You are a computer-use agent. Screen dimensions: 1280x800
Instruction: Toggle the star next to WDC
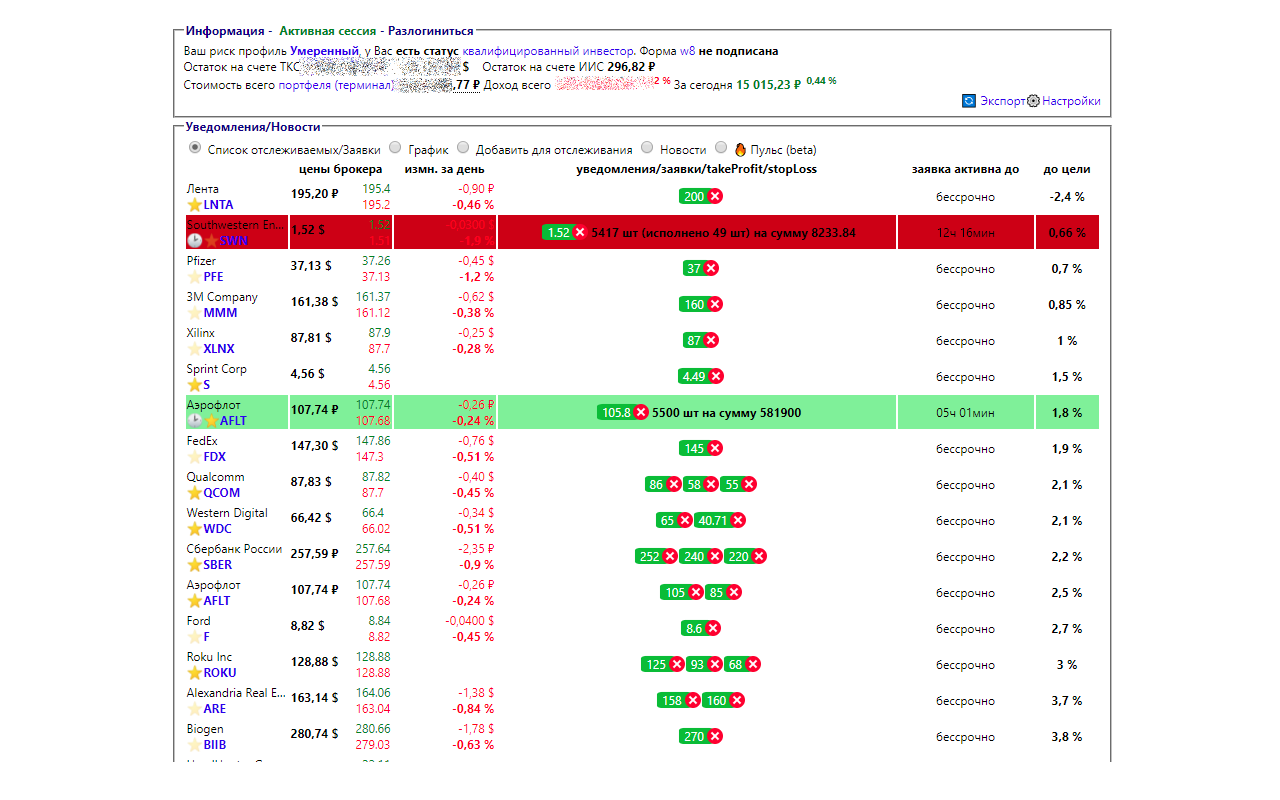[194, 529]
